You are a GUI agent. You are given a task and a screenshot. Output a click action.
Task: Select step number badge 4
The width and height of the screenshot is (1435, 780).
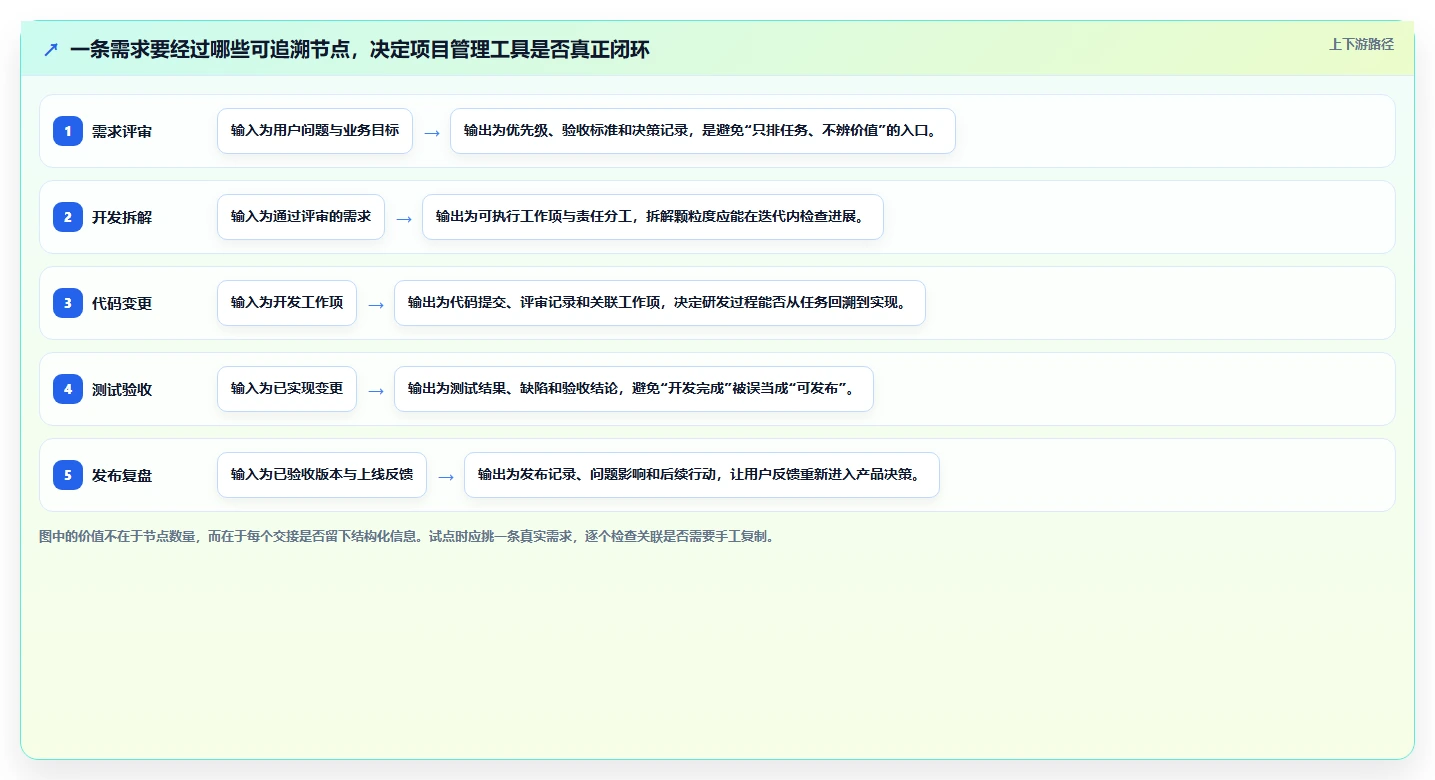pyautogui.click(x=68, y=389)
